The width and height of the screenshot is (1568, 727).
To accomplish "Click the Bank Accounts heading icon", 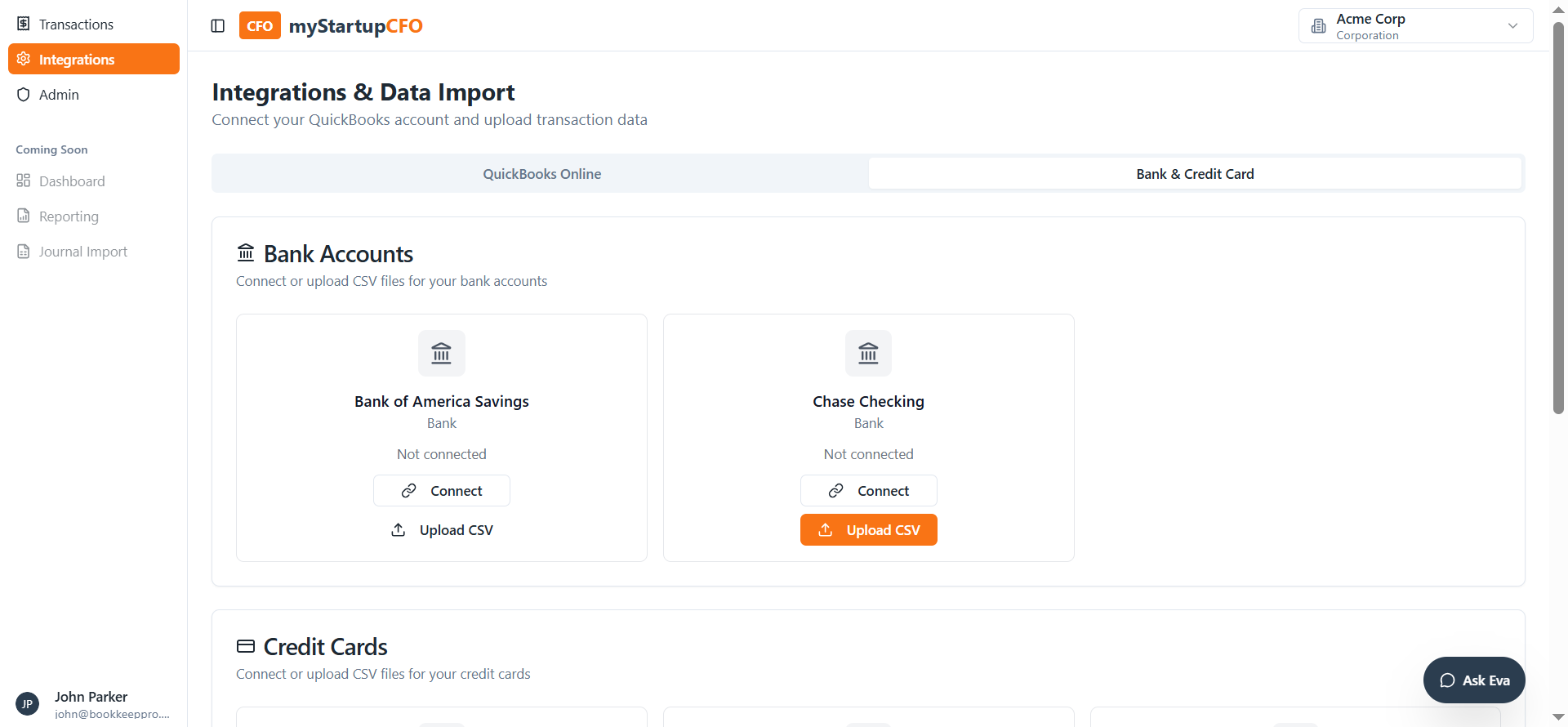I will [x=246, y=253].
